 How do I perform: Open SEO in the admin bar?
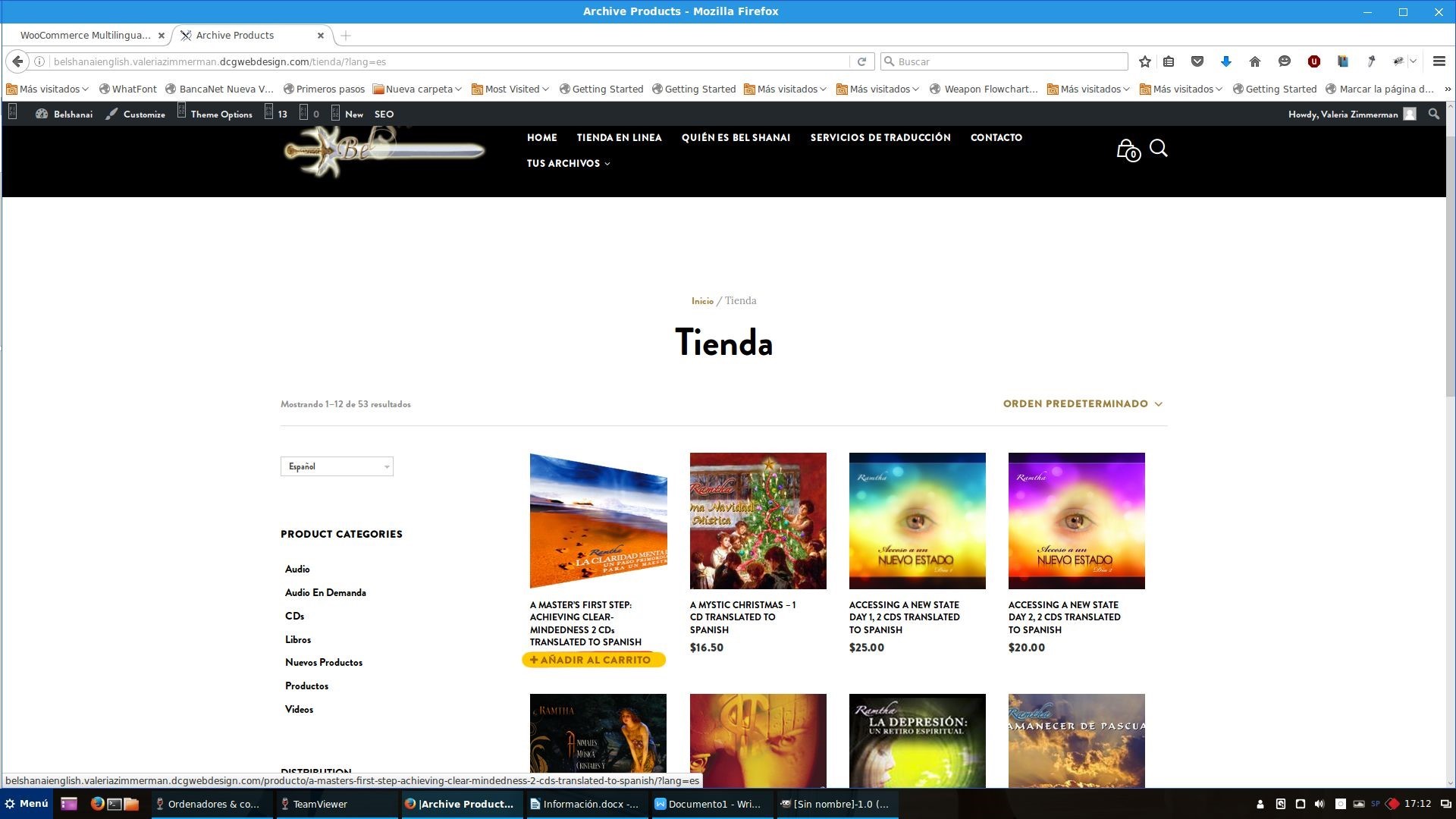(384, 114)
